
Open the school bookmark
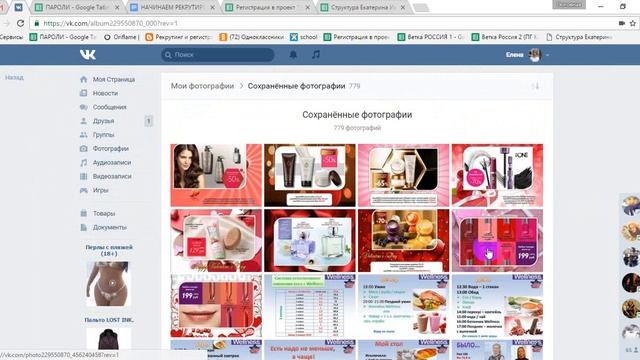[x=304, y=37]
